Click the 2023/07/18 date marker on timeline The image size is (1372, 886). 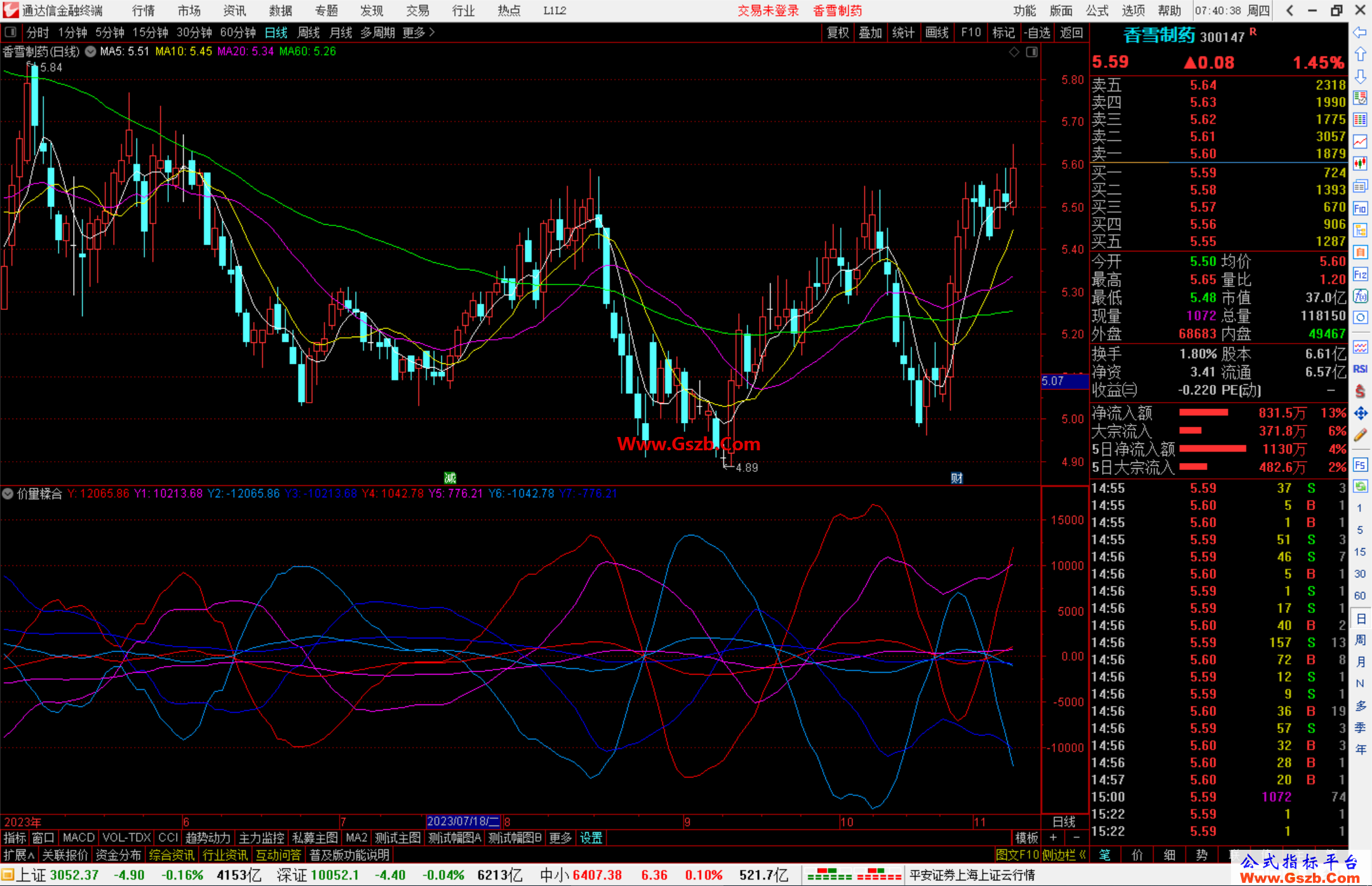click(463, 822)
